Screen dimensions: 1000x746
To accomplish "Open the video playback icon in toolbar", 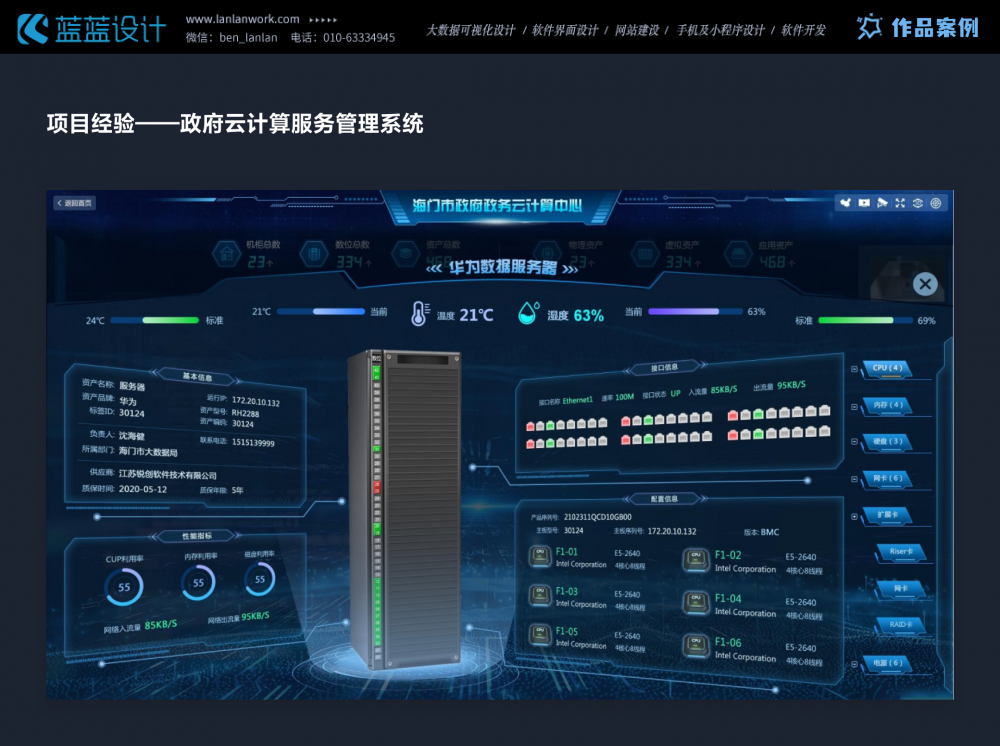I will 864,203.
